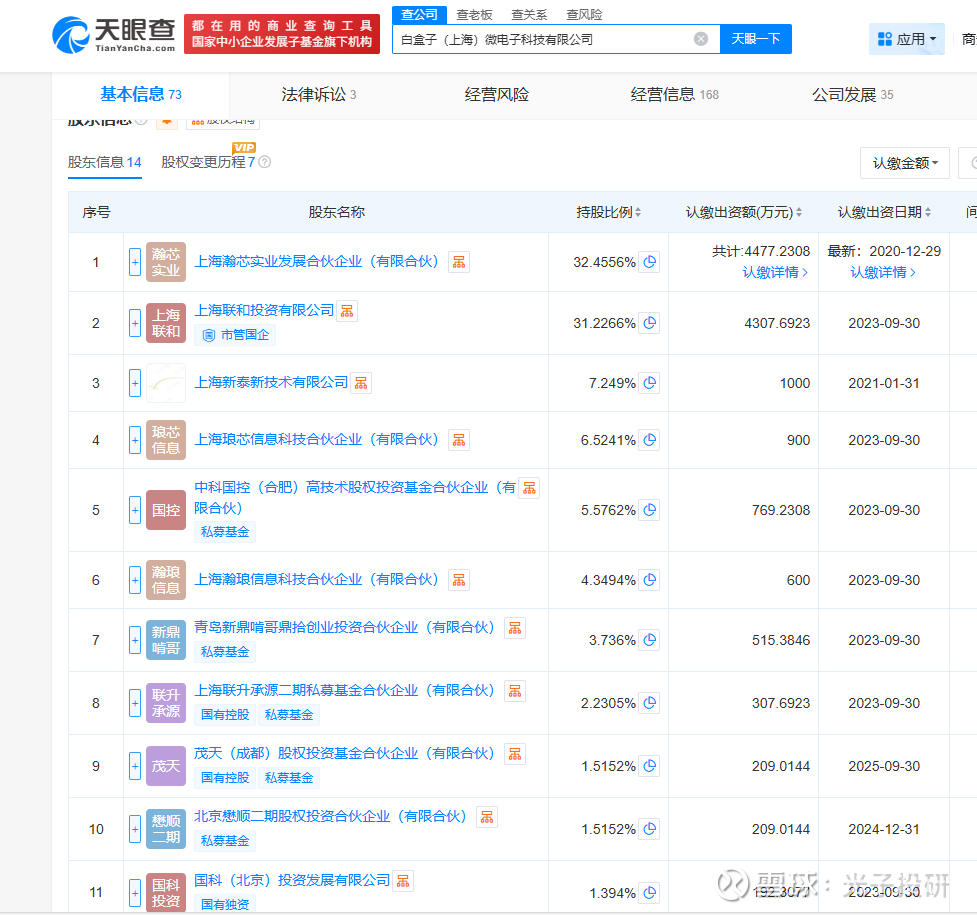View pie chart for 32.4556% shareholding
The width and height of the screenshot is (977, 915).
[x=650, y=262]
